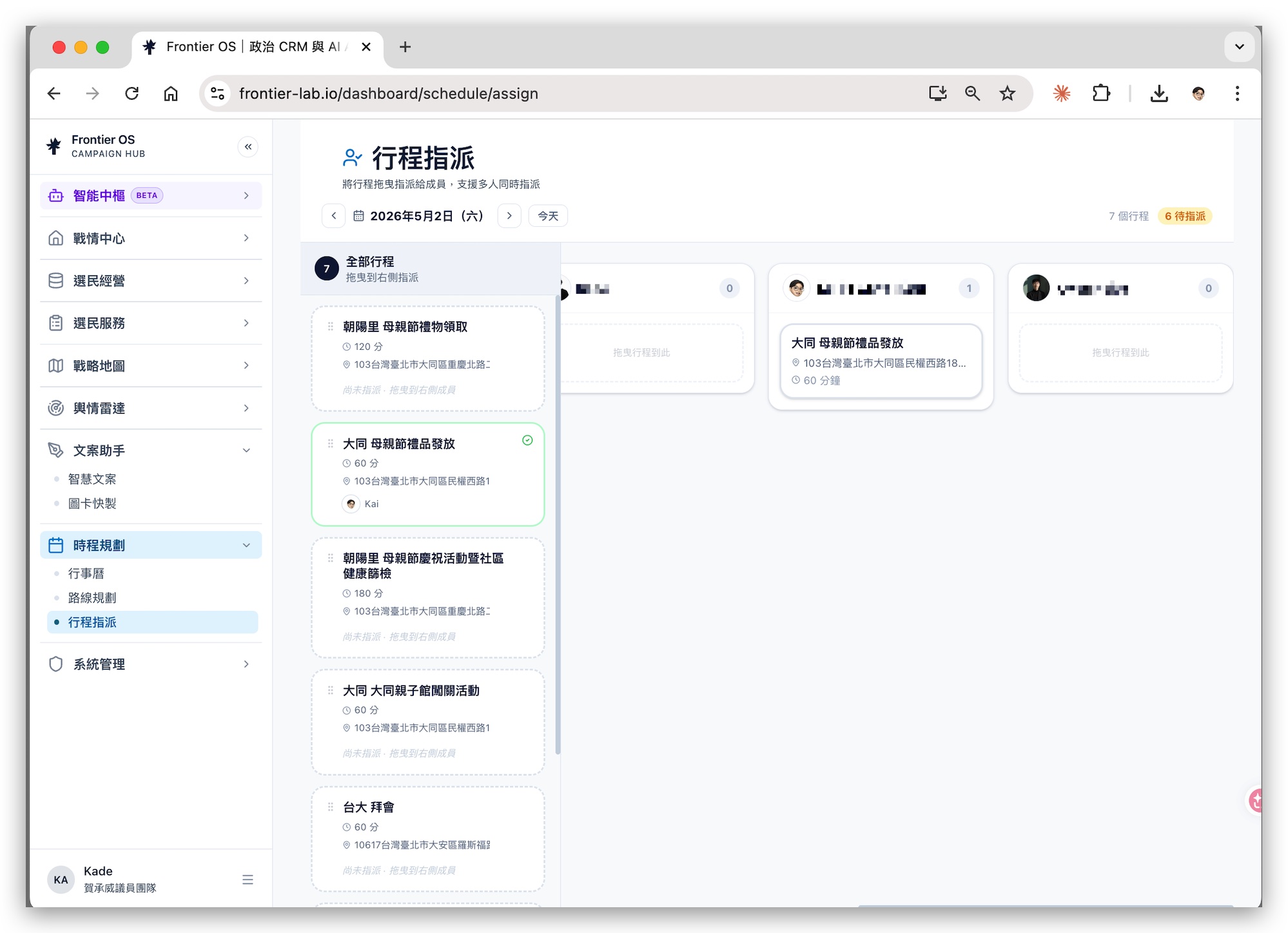The image size is (1288, 933).
Task: Click the 智能中樞 robot icon
Action: [56, 196]
